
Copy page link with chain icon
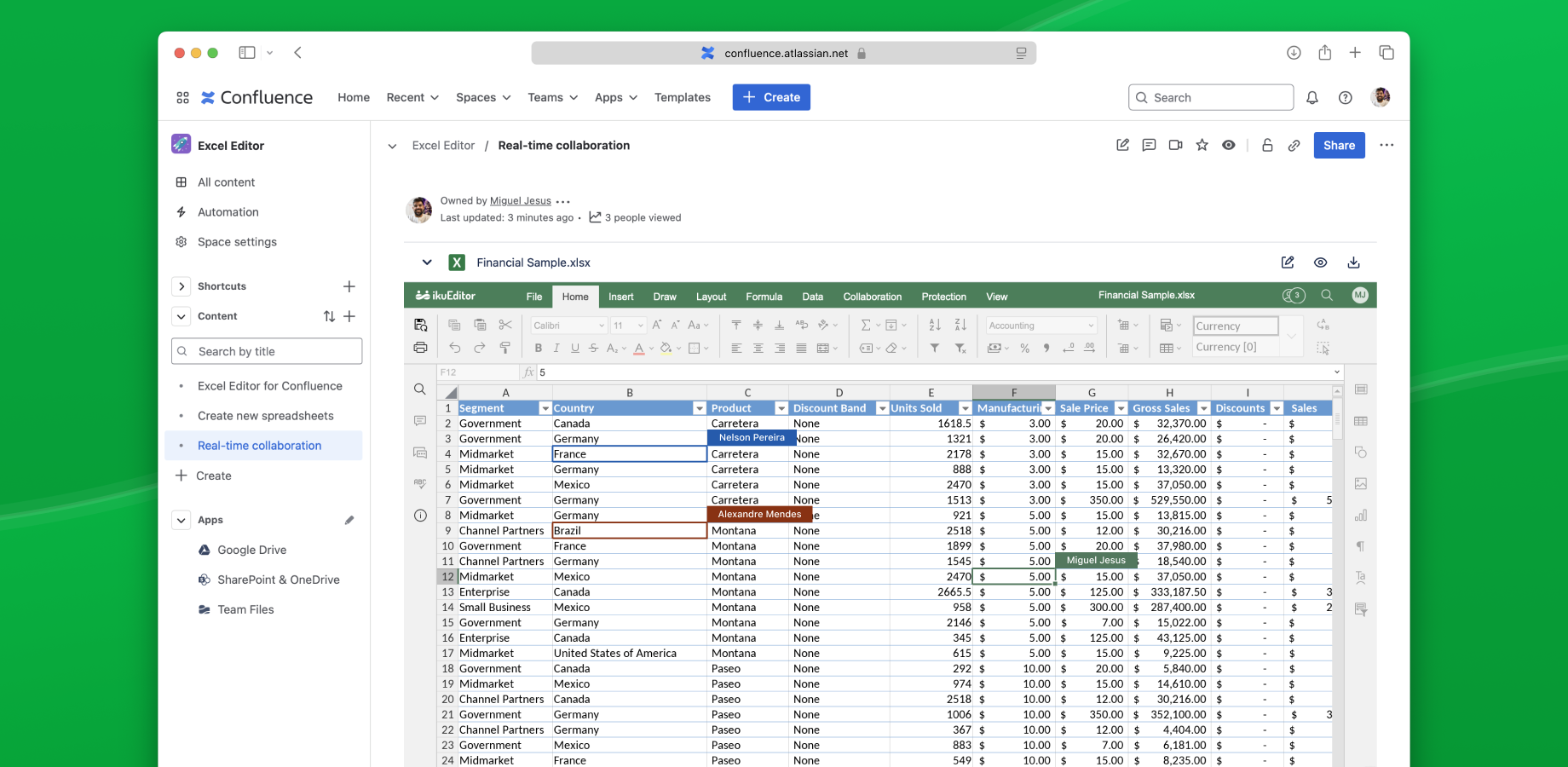[1294, 146]
